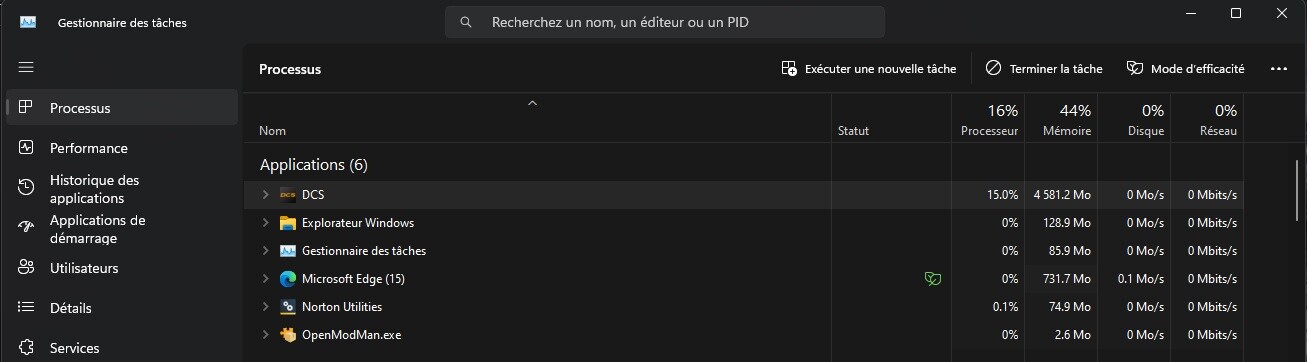Open the Services section
This screenshot has height=362, width=1311.
point(122,348)
